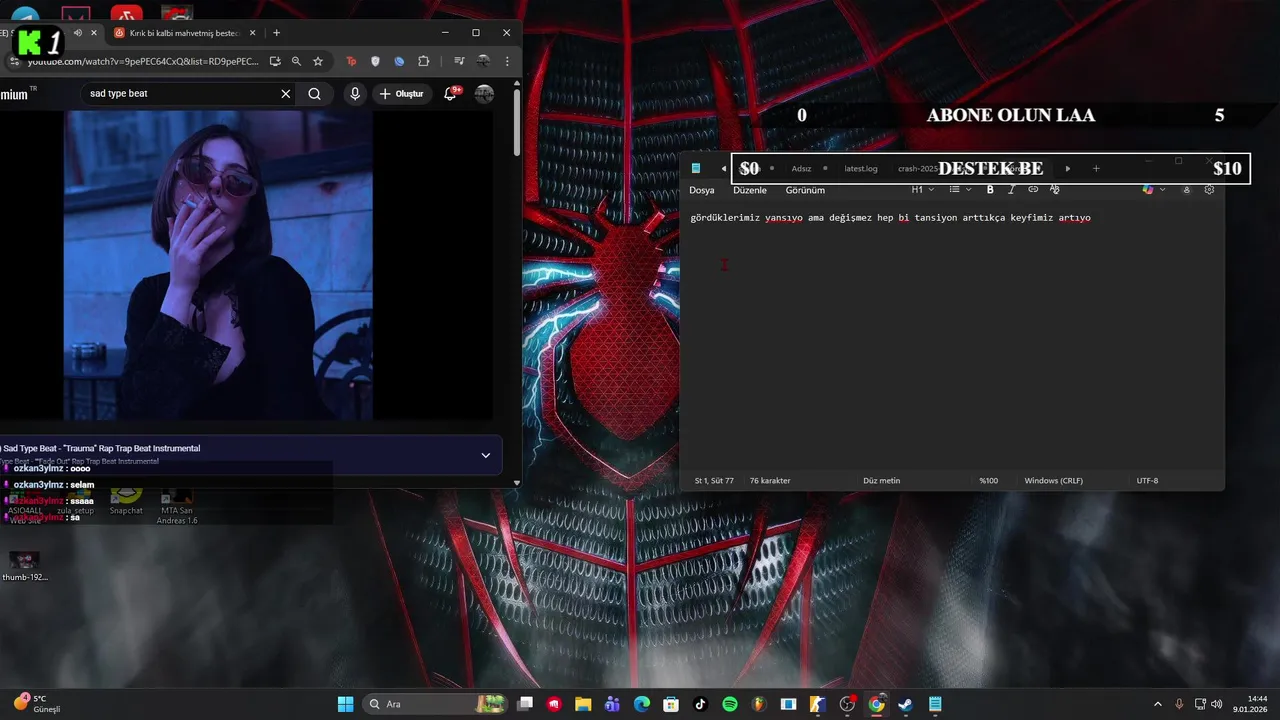The image size is (1280, 720).
Task: Open Spotify from the taskbar
Action: pyautogui.click(x=730, y=704)
